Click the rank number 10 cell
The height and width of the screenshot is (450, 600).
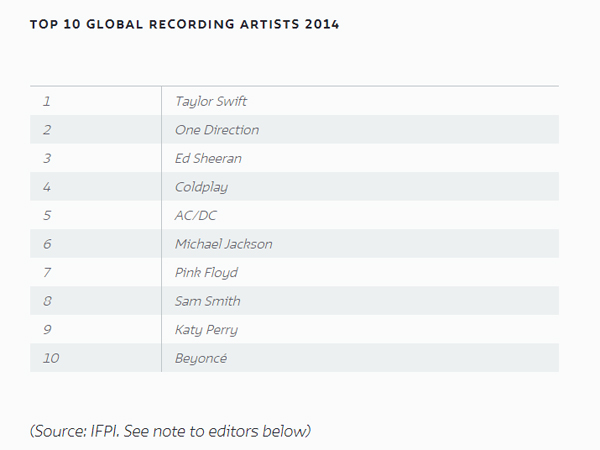(51, 358)
